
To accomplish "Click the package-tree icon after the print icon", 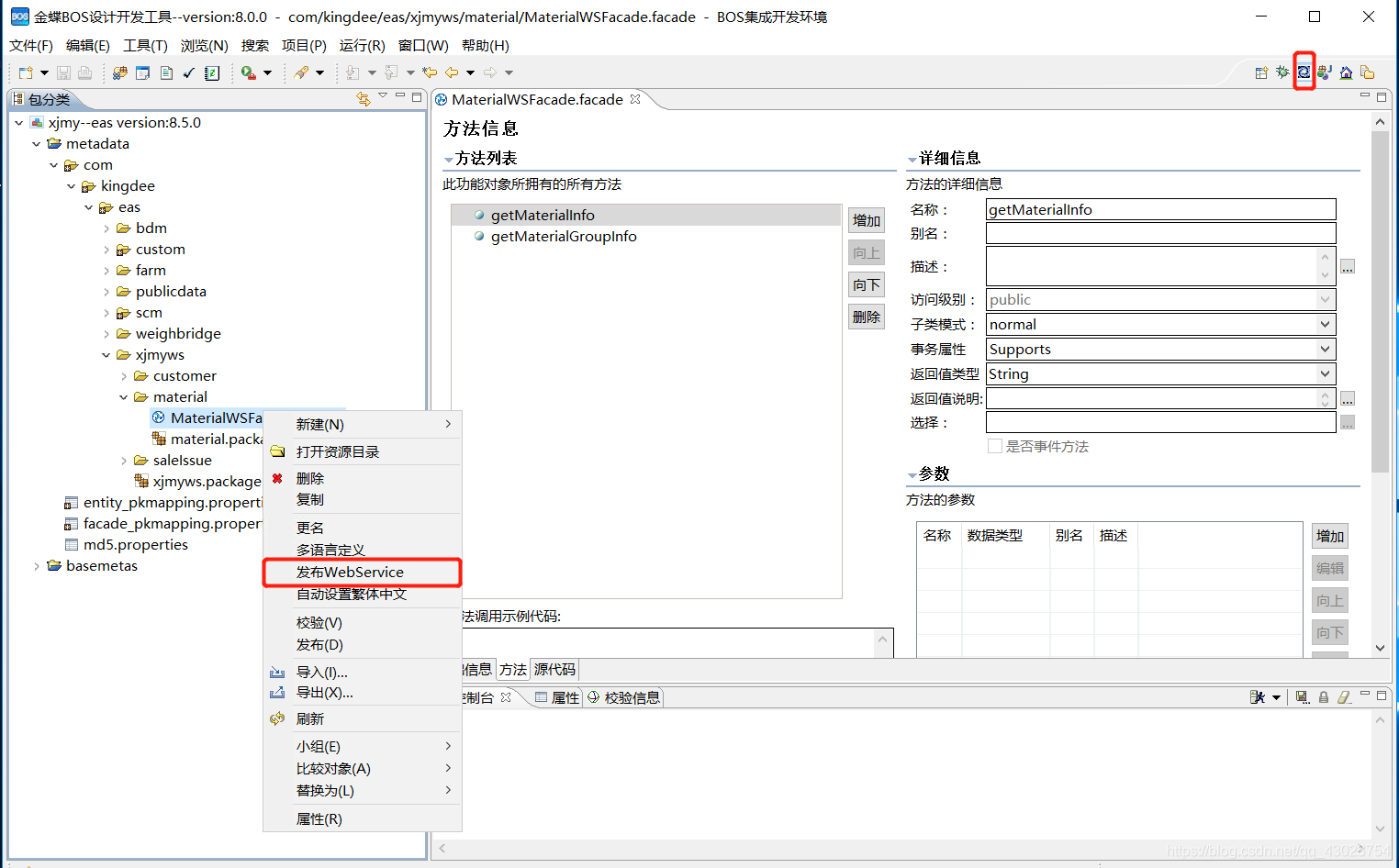I will tap(119, 72).
